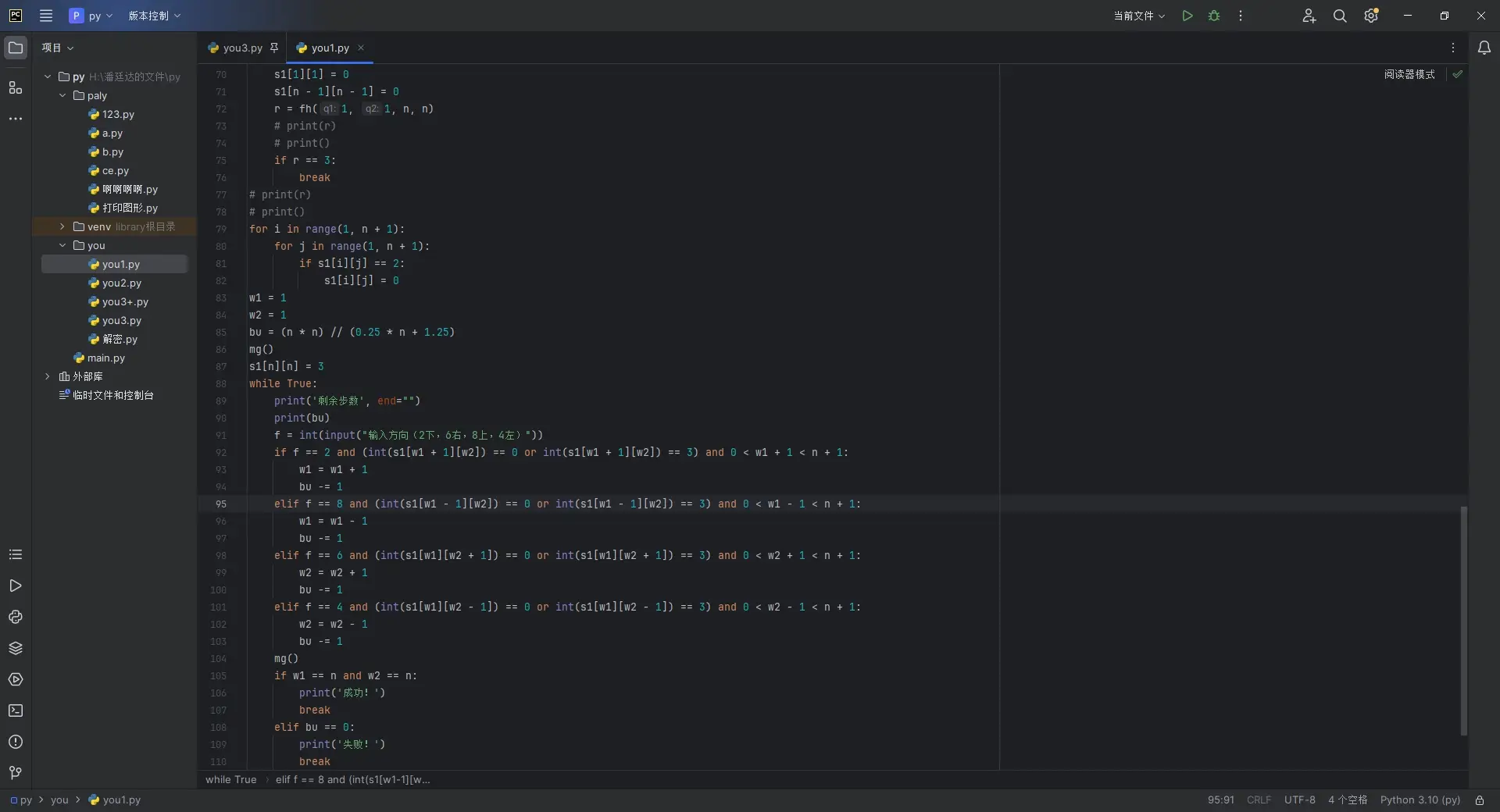Open the notifications bell

click(x=1484, y=48)
